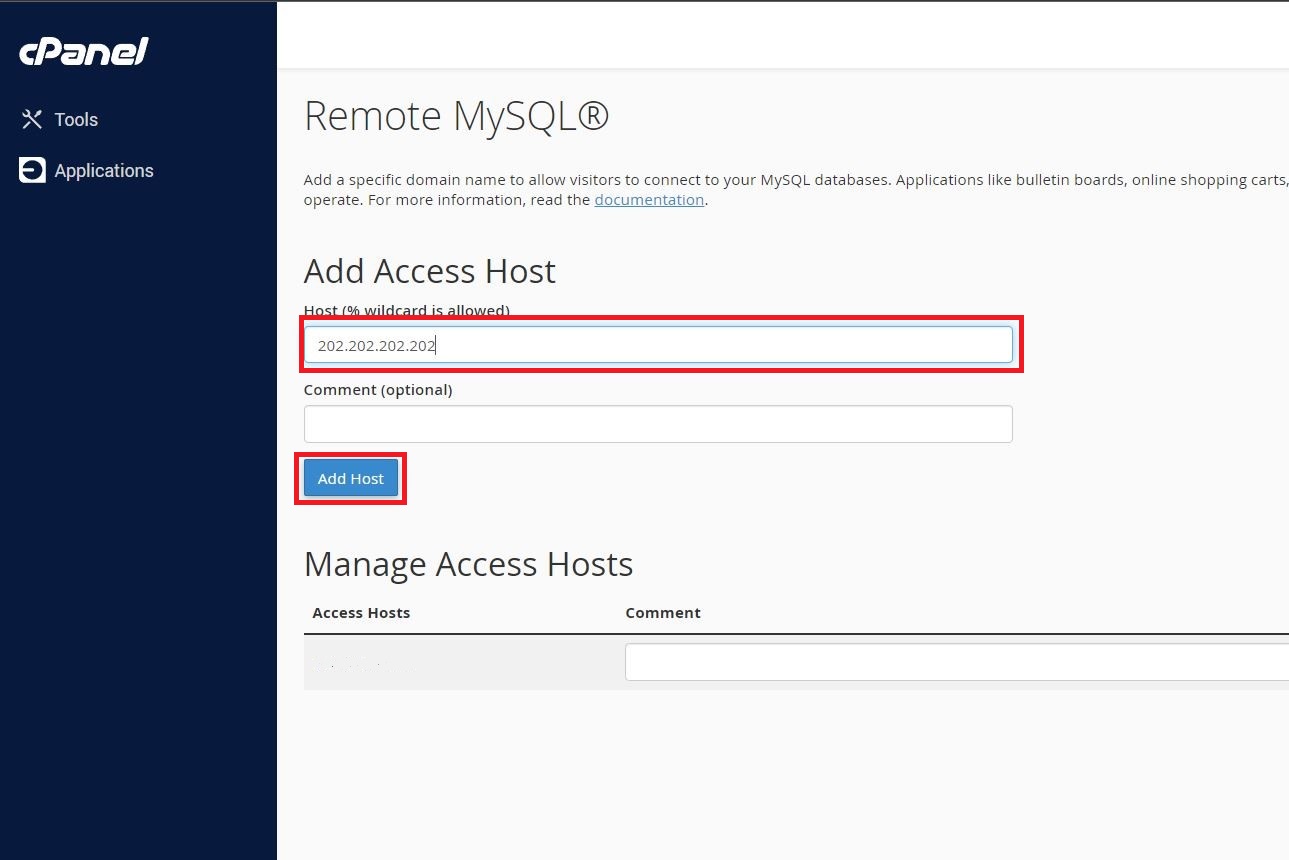Click the Comment column header in table

pyautogui.click(x=663, y=613)
